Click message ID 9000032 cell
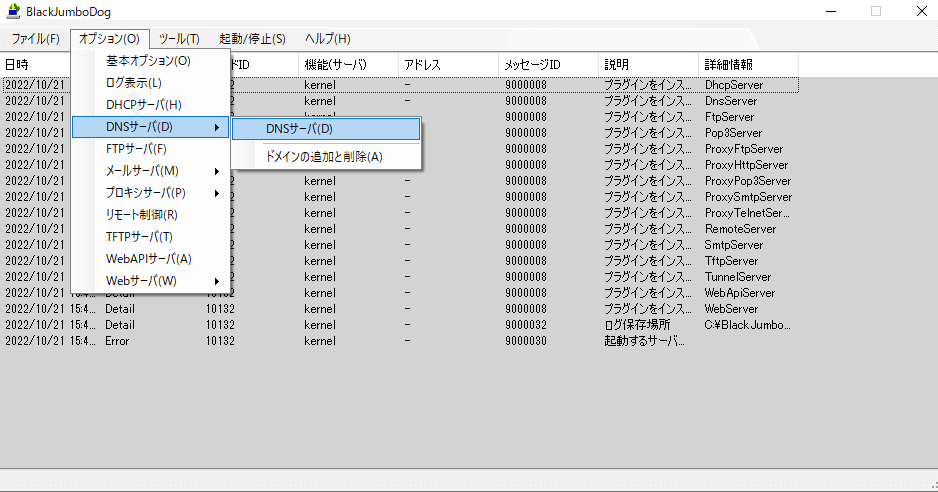The height and width of the screenshot is (492, 938). coord(526,325)
